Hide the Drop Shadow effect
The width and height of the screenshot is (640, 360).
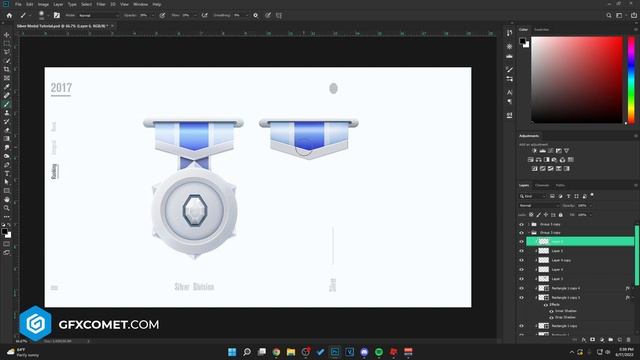click(551, 317)
